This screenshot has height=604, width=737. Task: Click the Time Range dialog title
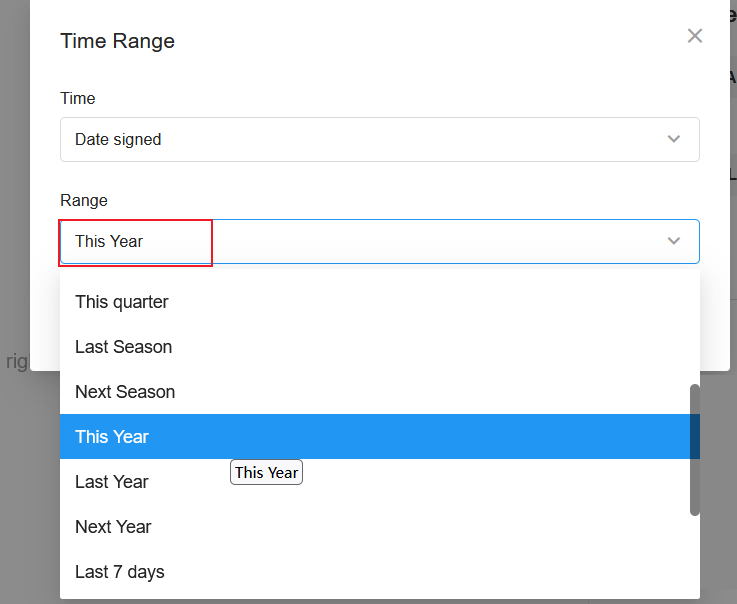pos(118,41)
